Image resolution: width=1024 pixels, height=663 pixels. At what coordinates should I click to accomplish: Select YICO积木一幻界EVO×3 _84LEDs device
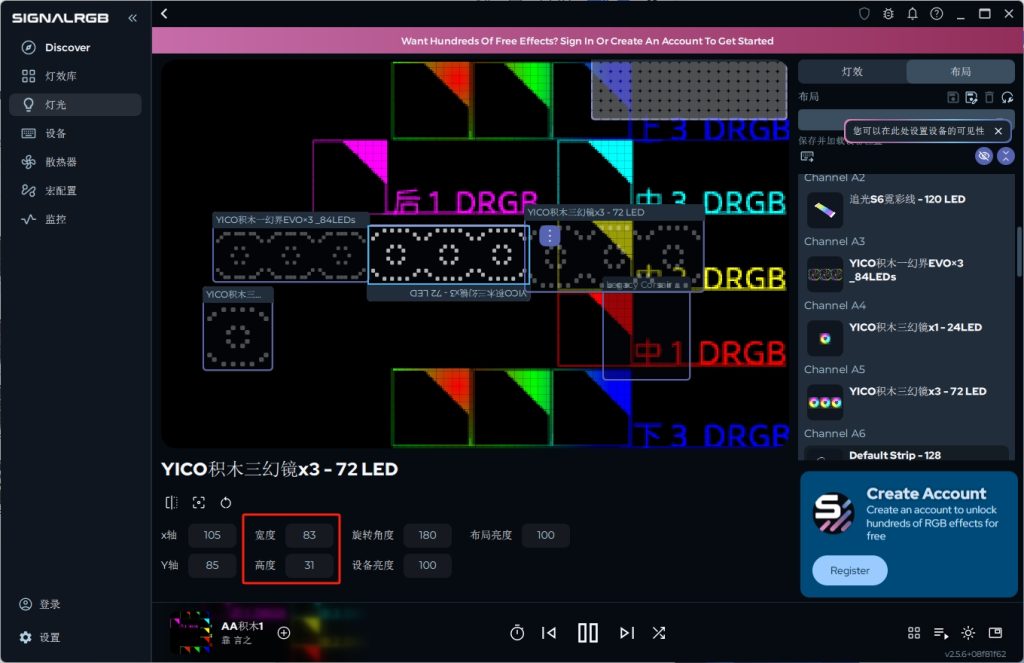(x=906, y=273)
